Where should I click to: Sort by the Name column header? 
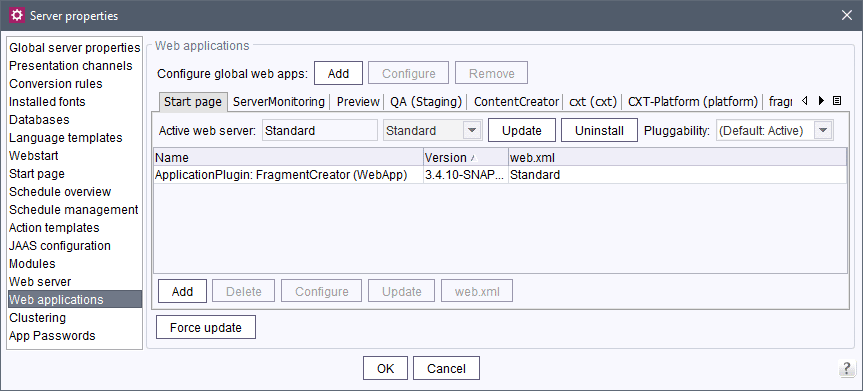[288, 158]
